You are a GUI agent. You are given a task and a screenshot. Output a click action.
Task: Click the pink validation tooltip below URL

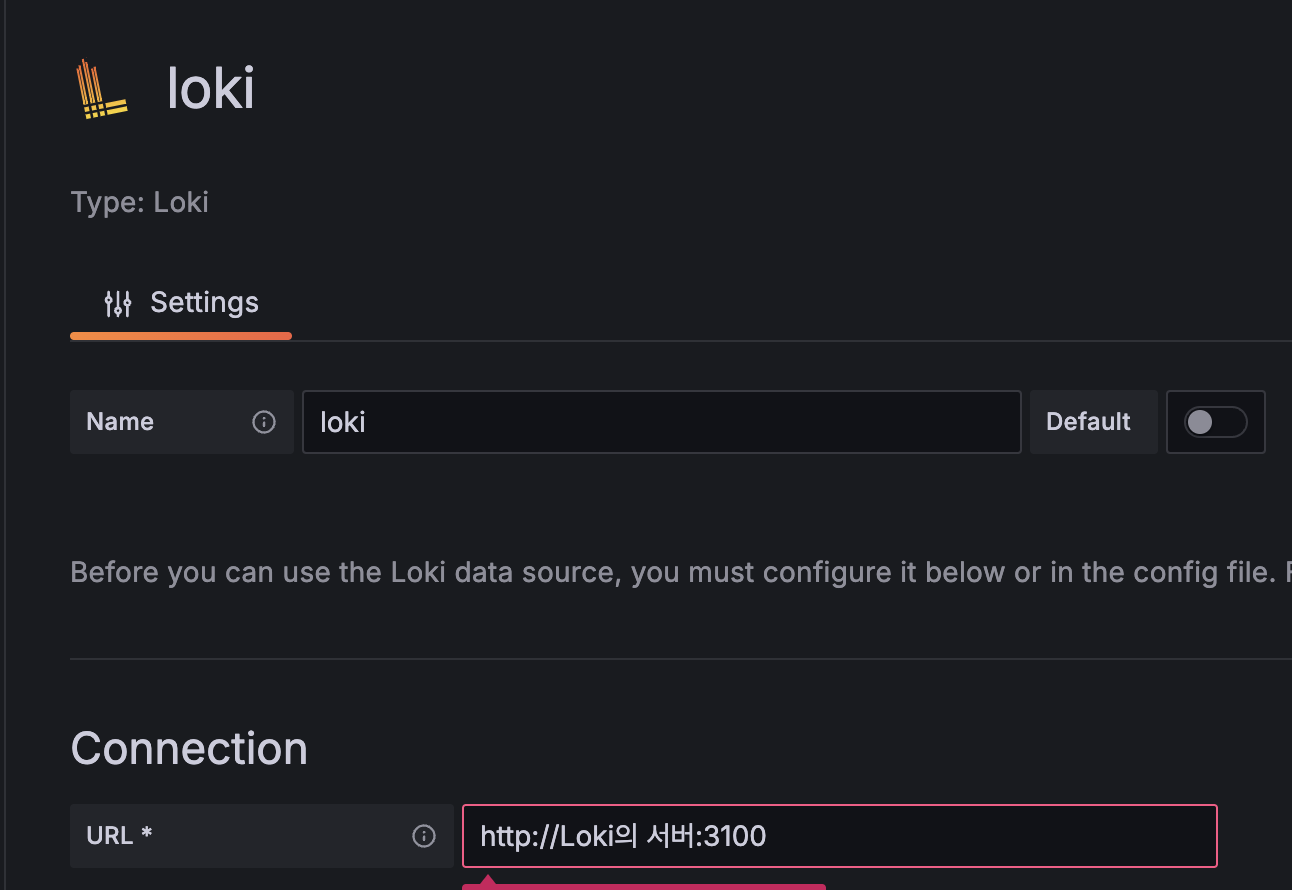point(644,884)
